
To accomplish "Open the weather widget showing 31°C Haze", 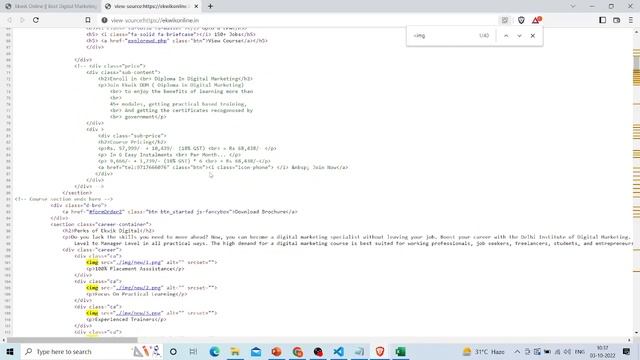I will coord(484,351).
